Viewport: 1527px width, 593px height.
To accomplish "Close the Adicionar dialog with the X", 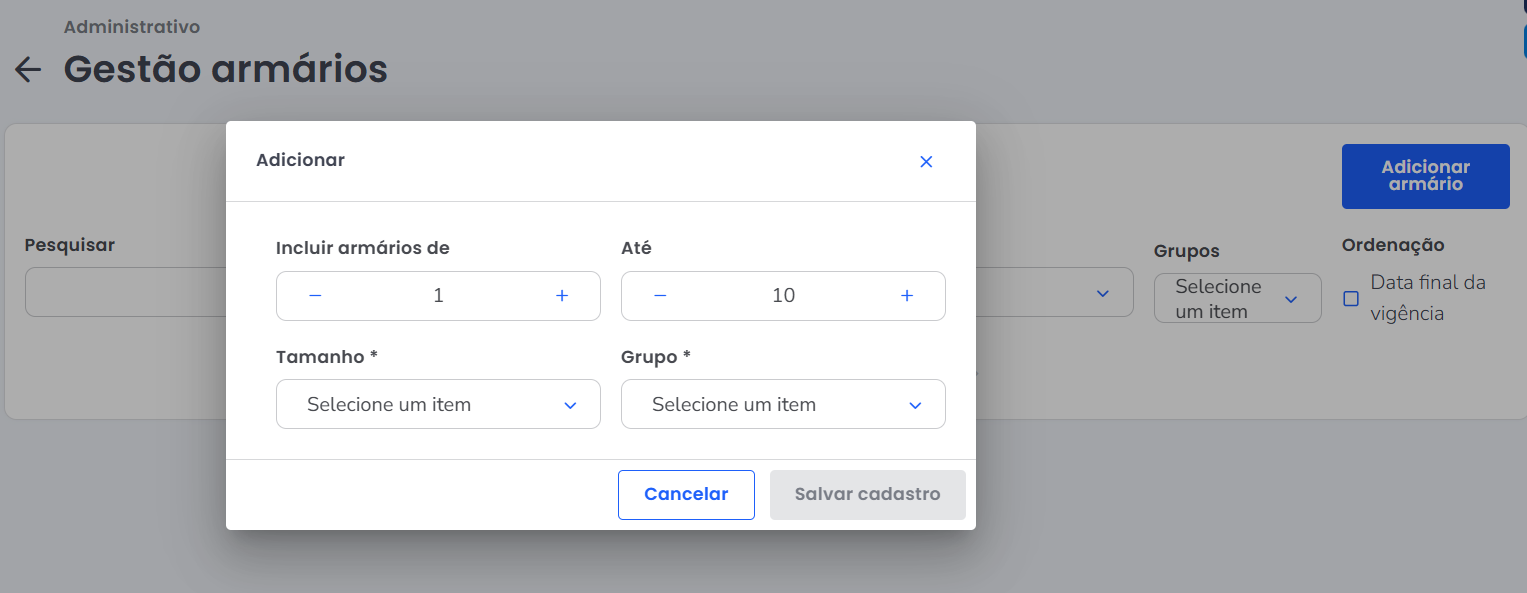I will [x=926, y=162].
